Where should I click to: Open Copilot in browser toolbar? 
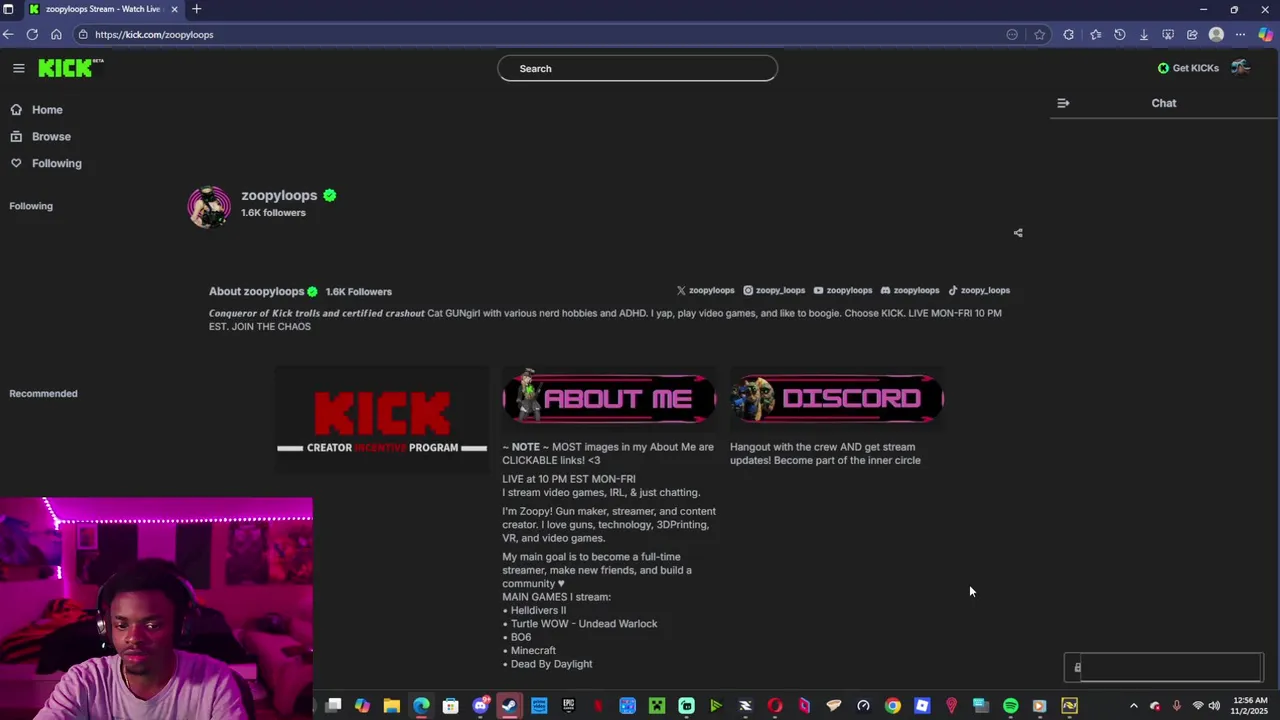(1265, 34)
